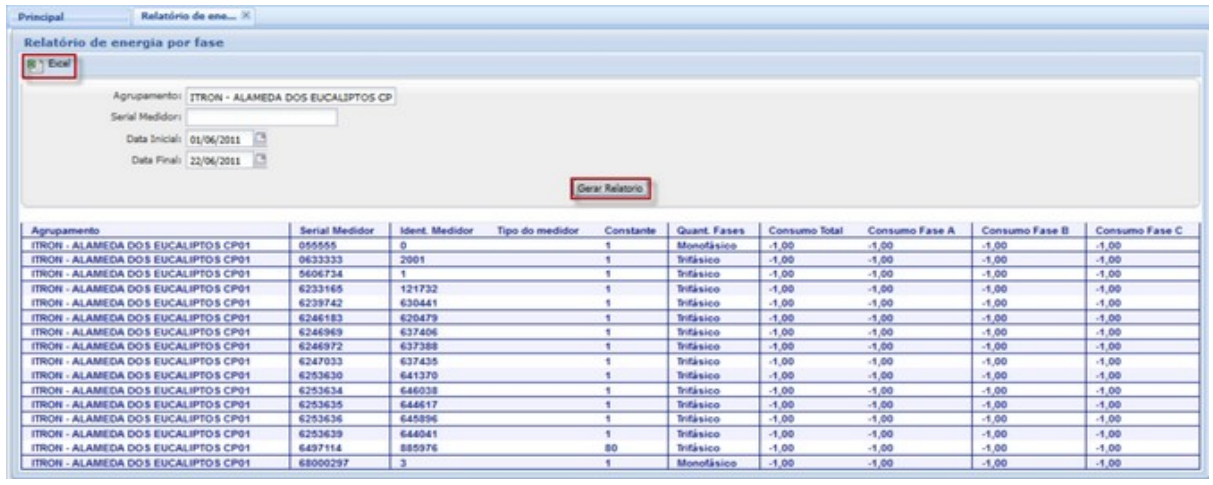Click the Serial Medidor input field
The height and width of the screenshot is (485, 1213).
(261, 117)
